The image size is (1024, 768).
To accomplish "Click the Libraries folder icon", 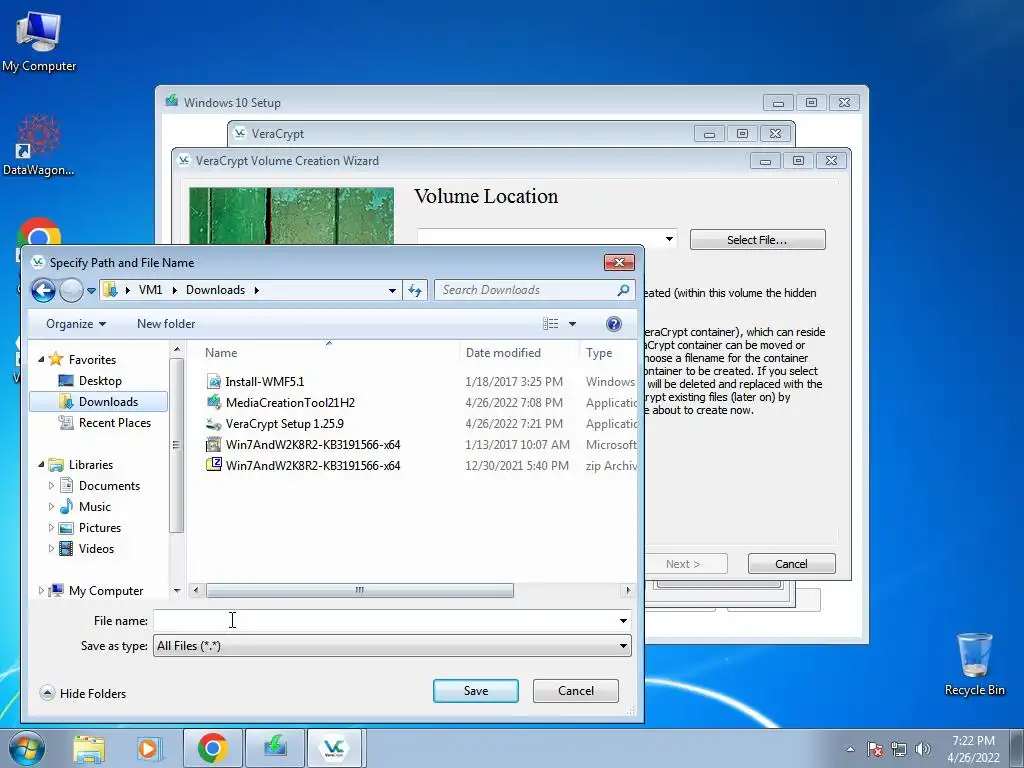I will pos(56,464).
